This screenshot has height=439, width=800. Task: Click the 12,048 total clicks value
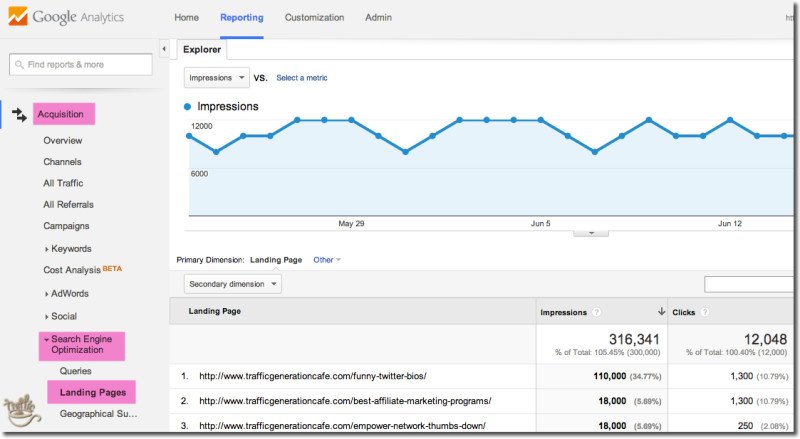(x=765, y=339)
